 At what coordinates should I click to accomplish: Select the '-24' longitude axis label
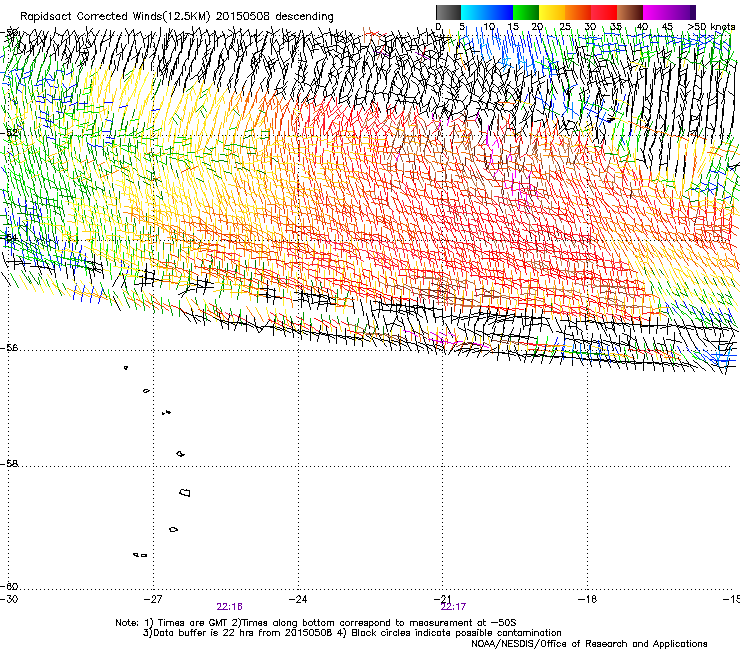click(x=298, y=599)
